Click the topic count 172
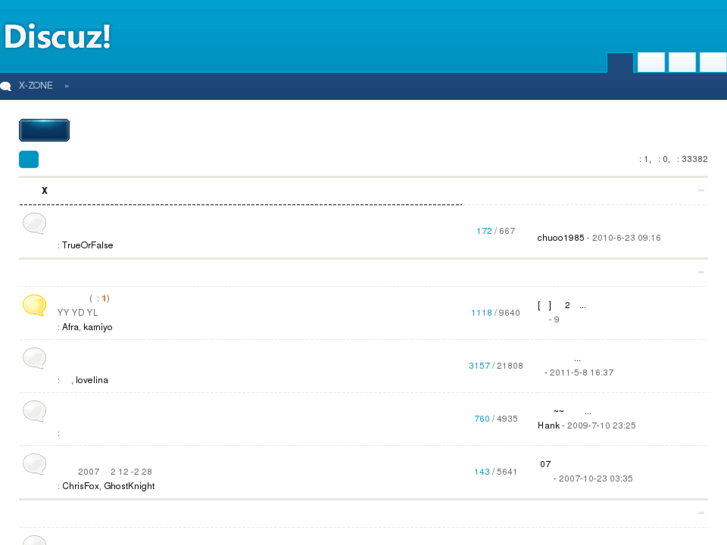Viewport: 727px width, 545px height. [x=484, y=231]
